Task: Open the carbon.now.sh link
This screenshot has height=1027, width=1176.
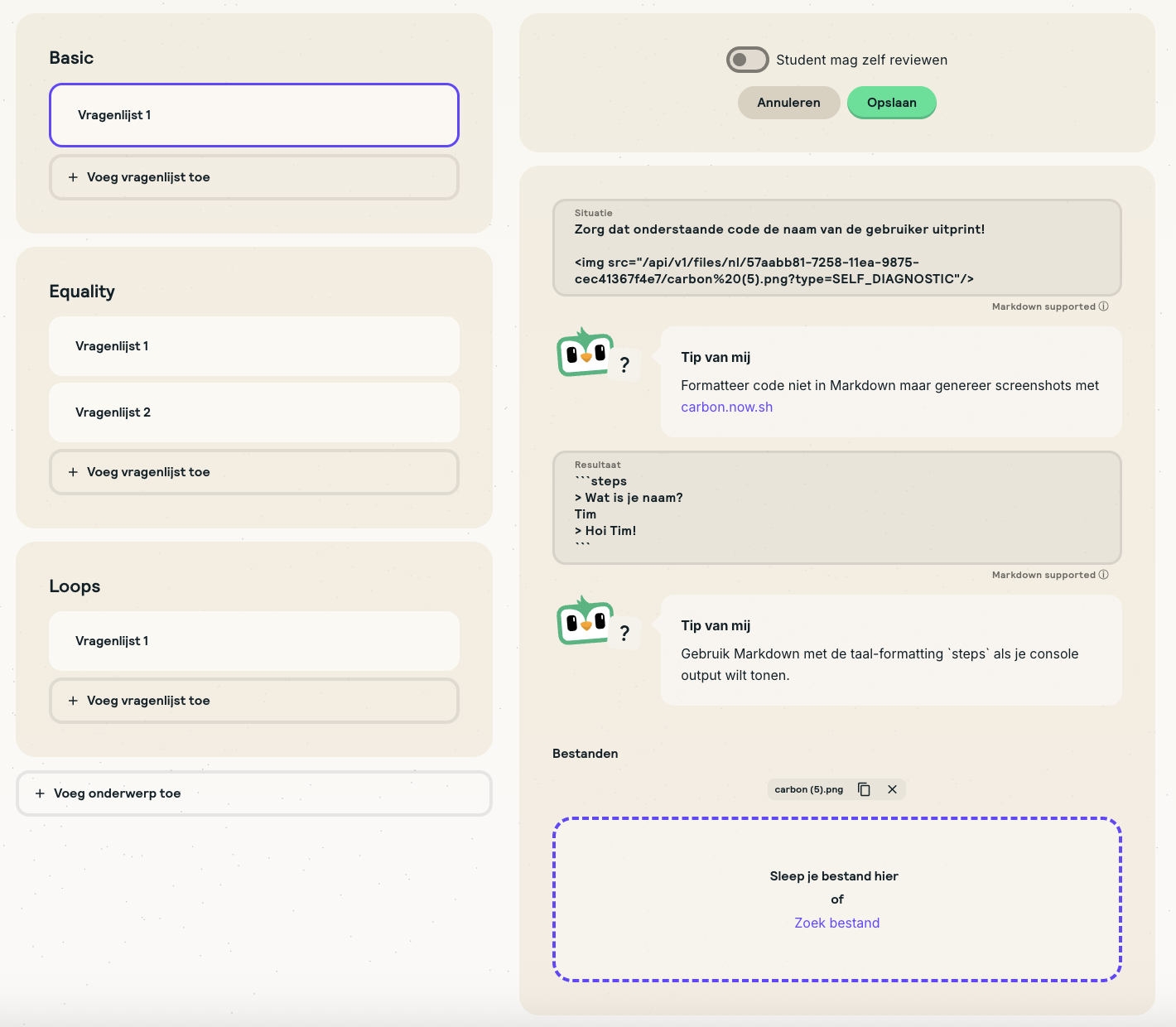Action: coord(726,407)
